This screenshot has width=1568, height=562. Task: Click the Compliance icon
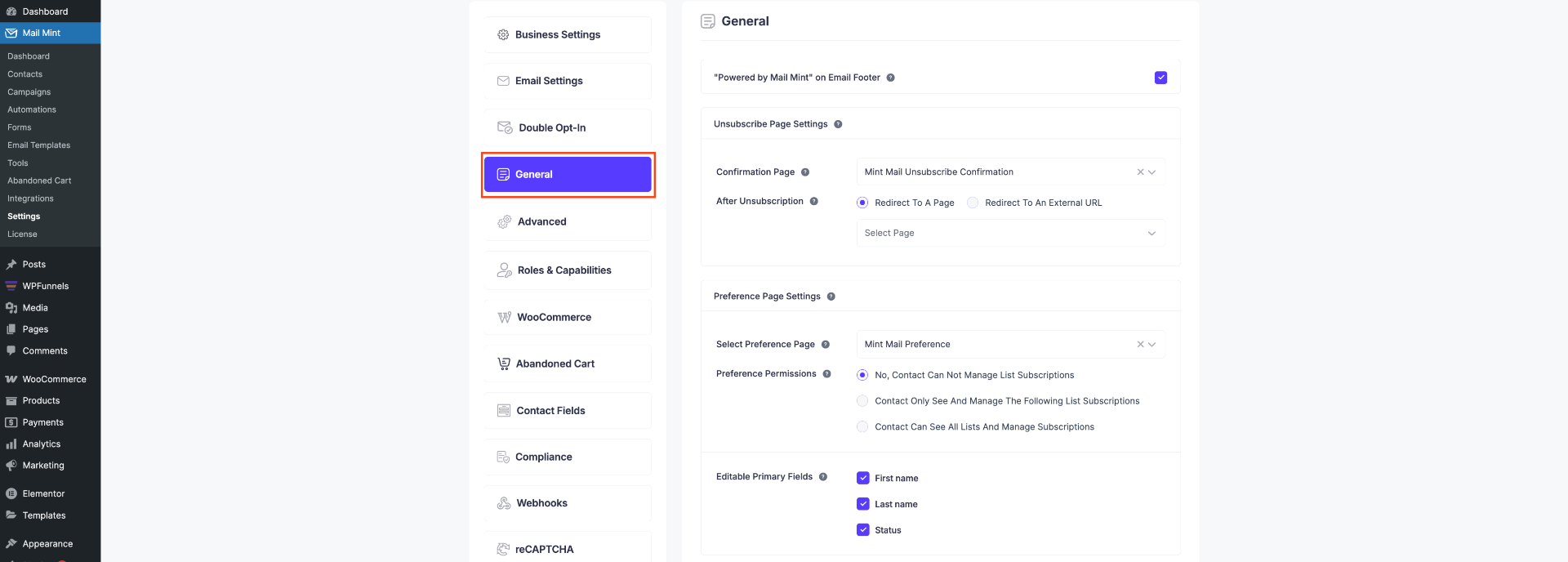pos(503,457)
